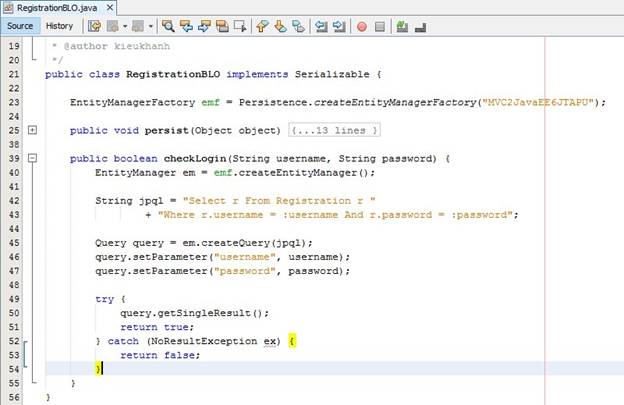Click the "password" string parameter on line 47
The image size is (624, 405).
tap(245, 271)
